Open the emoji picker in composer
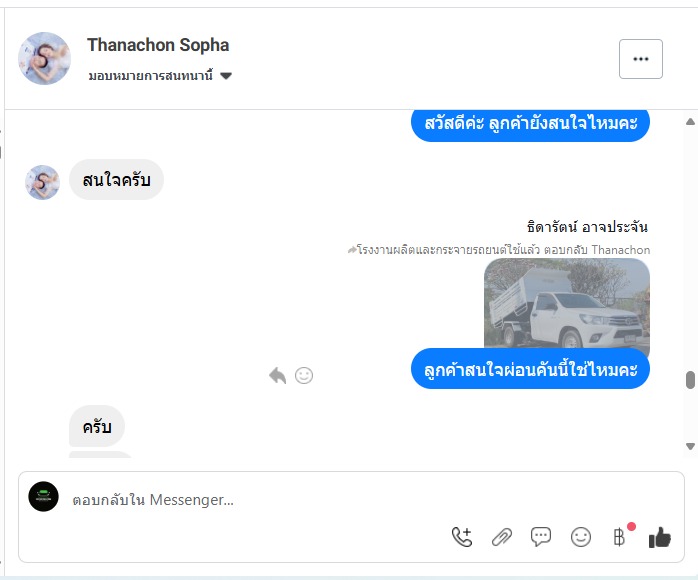 click(x=581, y=537)
